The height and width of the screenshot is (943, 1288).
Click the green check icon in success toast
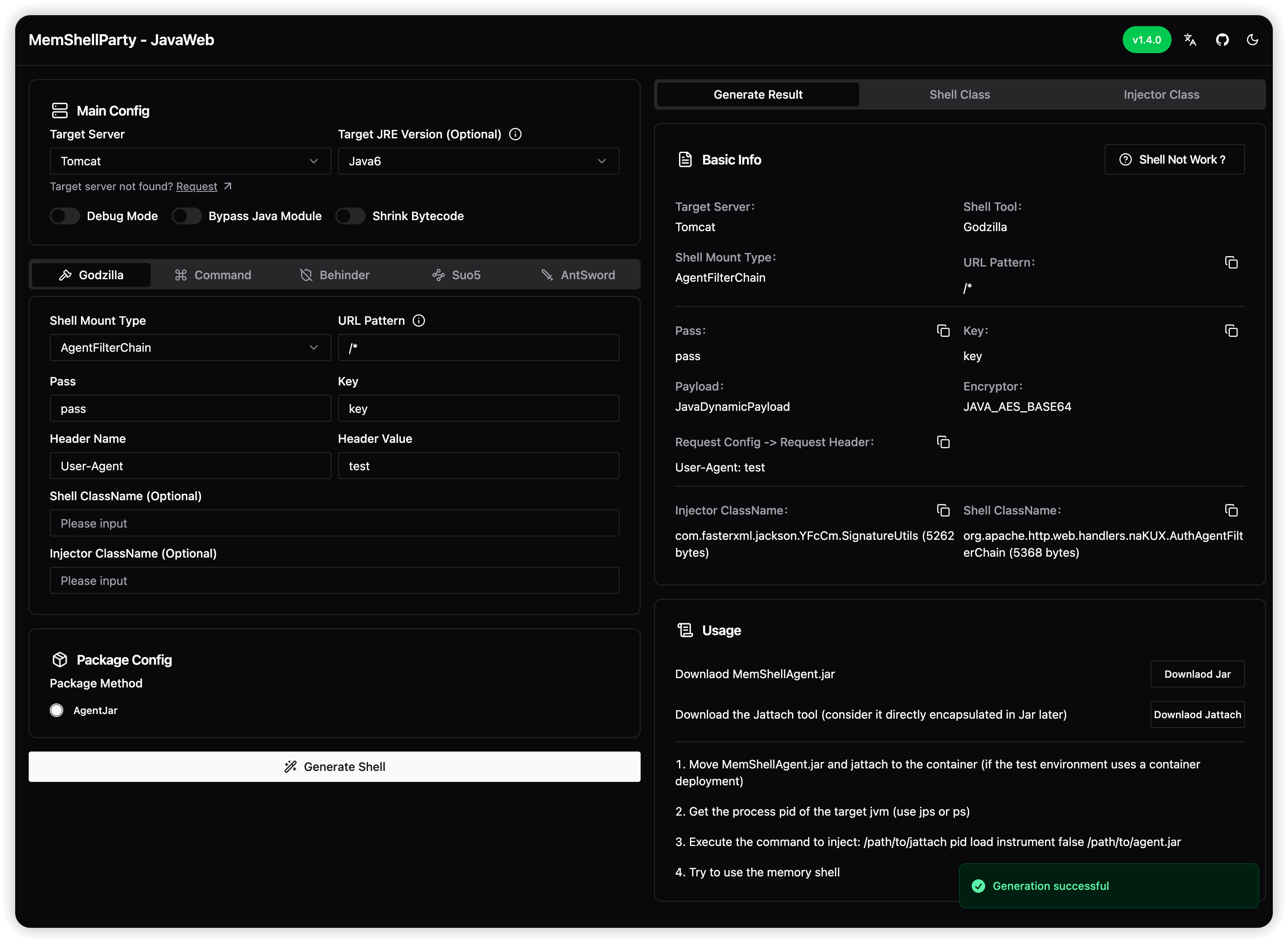(x=978, y=886)
